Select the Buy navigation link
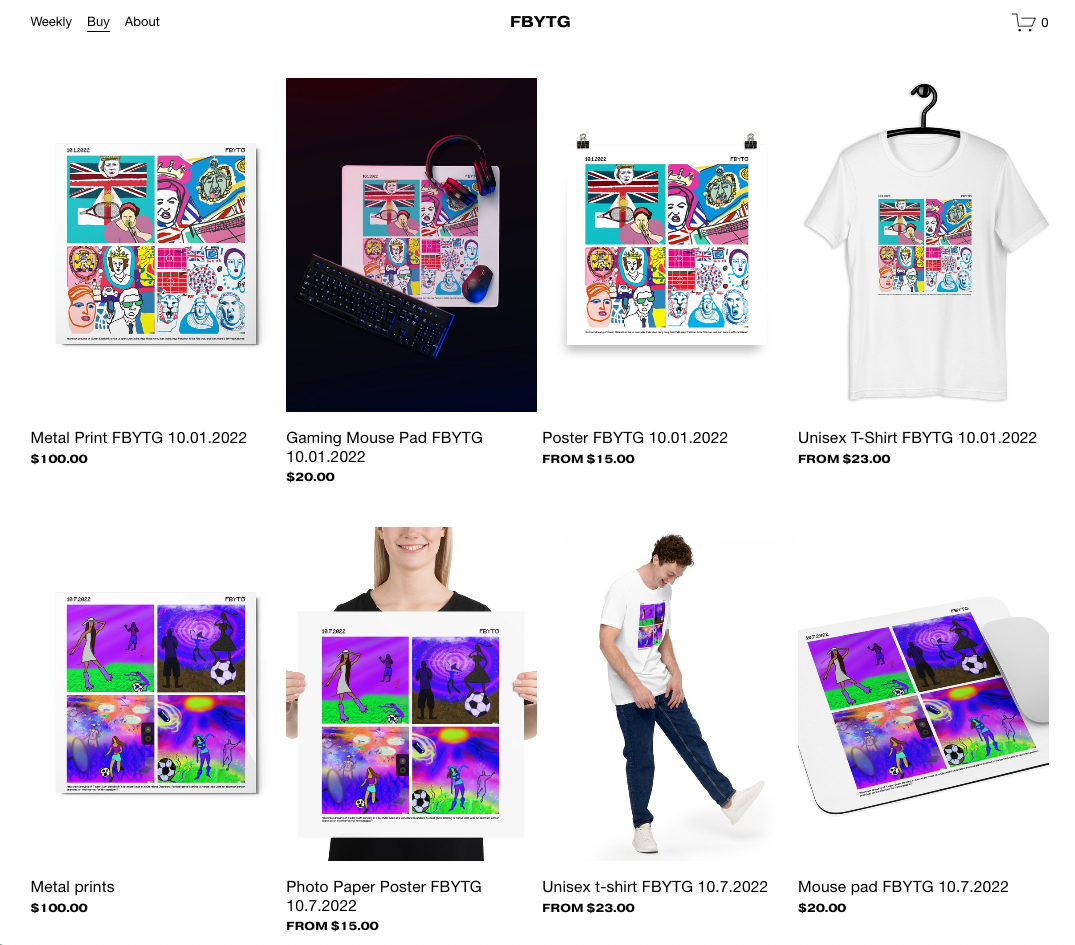This screenshot has width=1075, height=945. click(98, 22)
